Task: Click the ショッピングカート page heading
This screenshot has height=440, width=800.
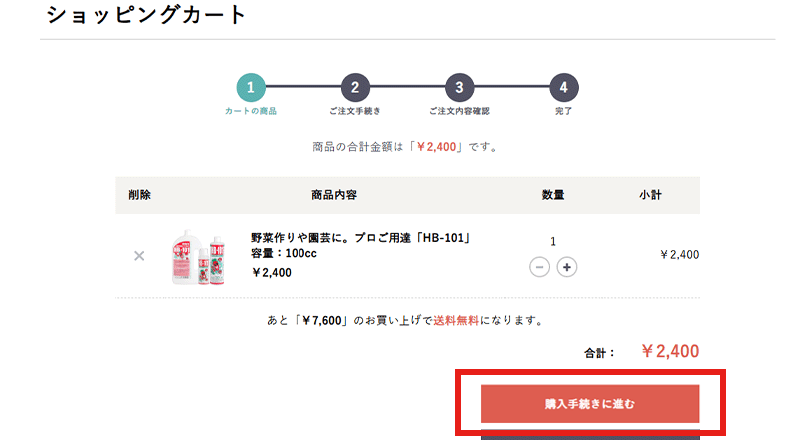Action: point(146,16)
